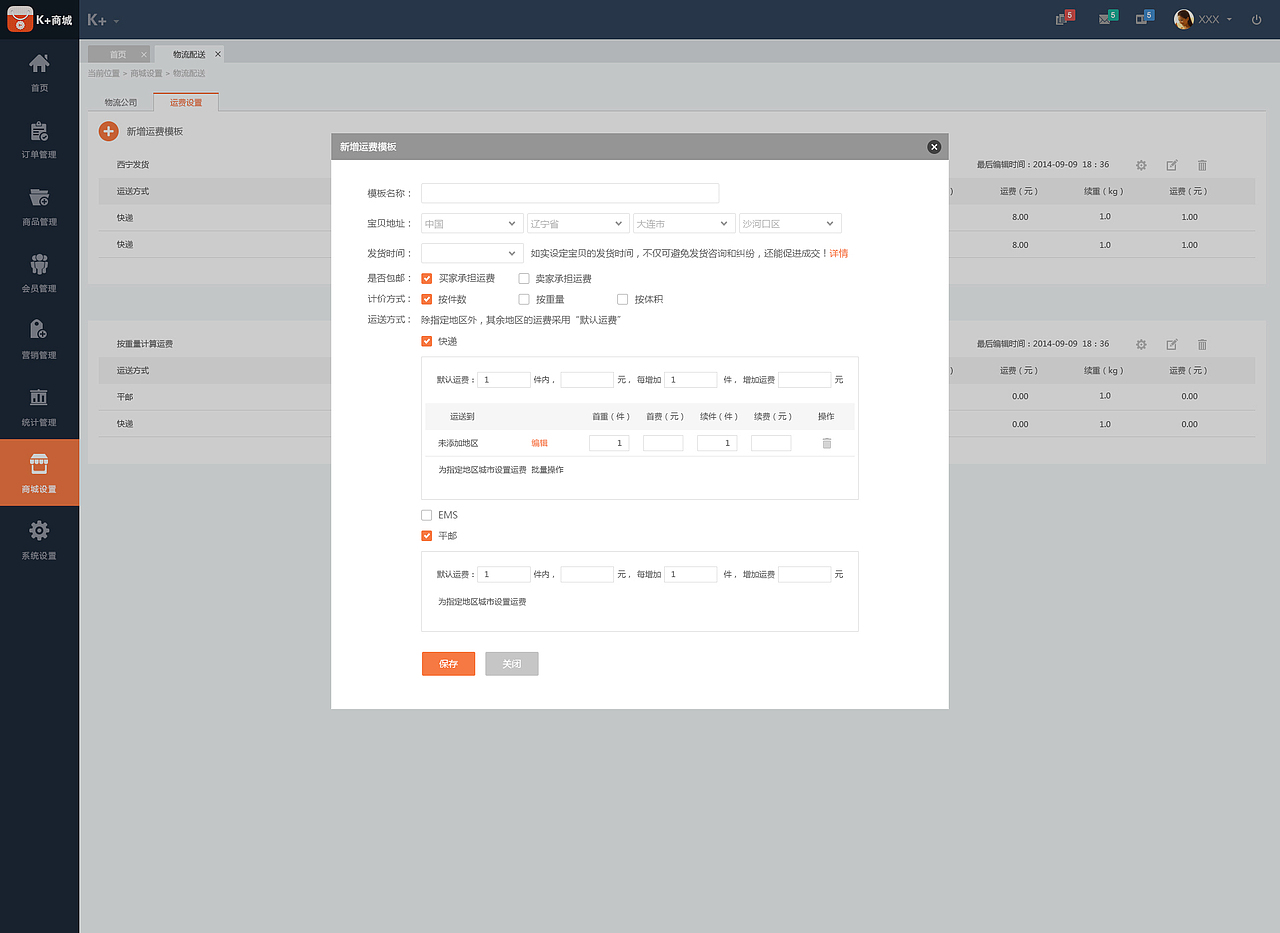Screen dimensions: 1280x933
Task: Open 营销管理 in the sidebar
Action: click(39, 340)
